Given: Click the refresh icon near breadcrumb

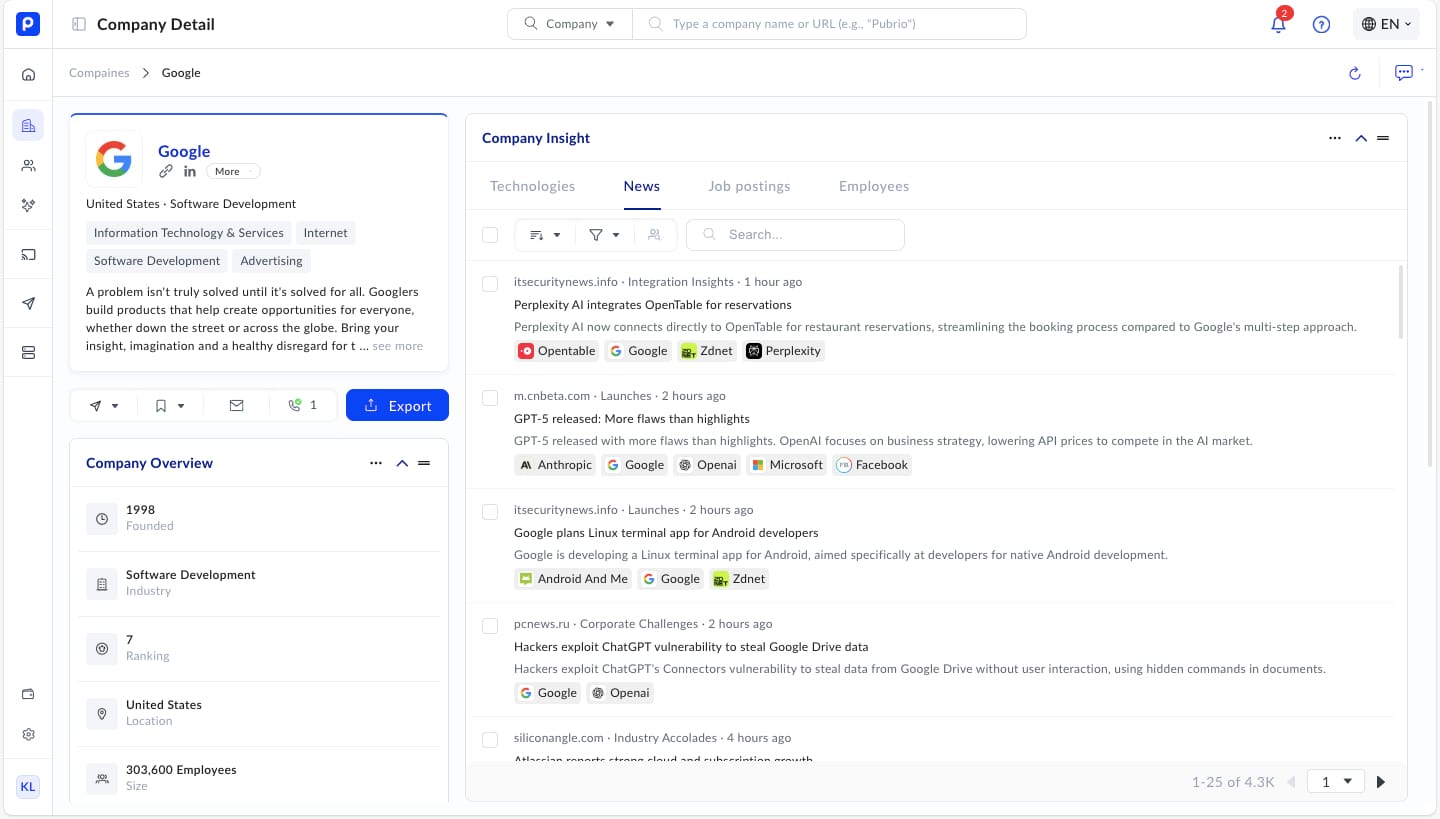Looking at the screenshot, I should tap(1355, 73).
